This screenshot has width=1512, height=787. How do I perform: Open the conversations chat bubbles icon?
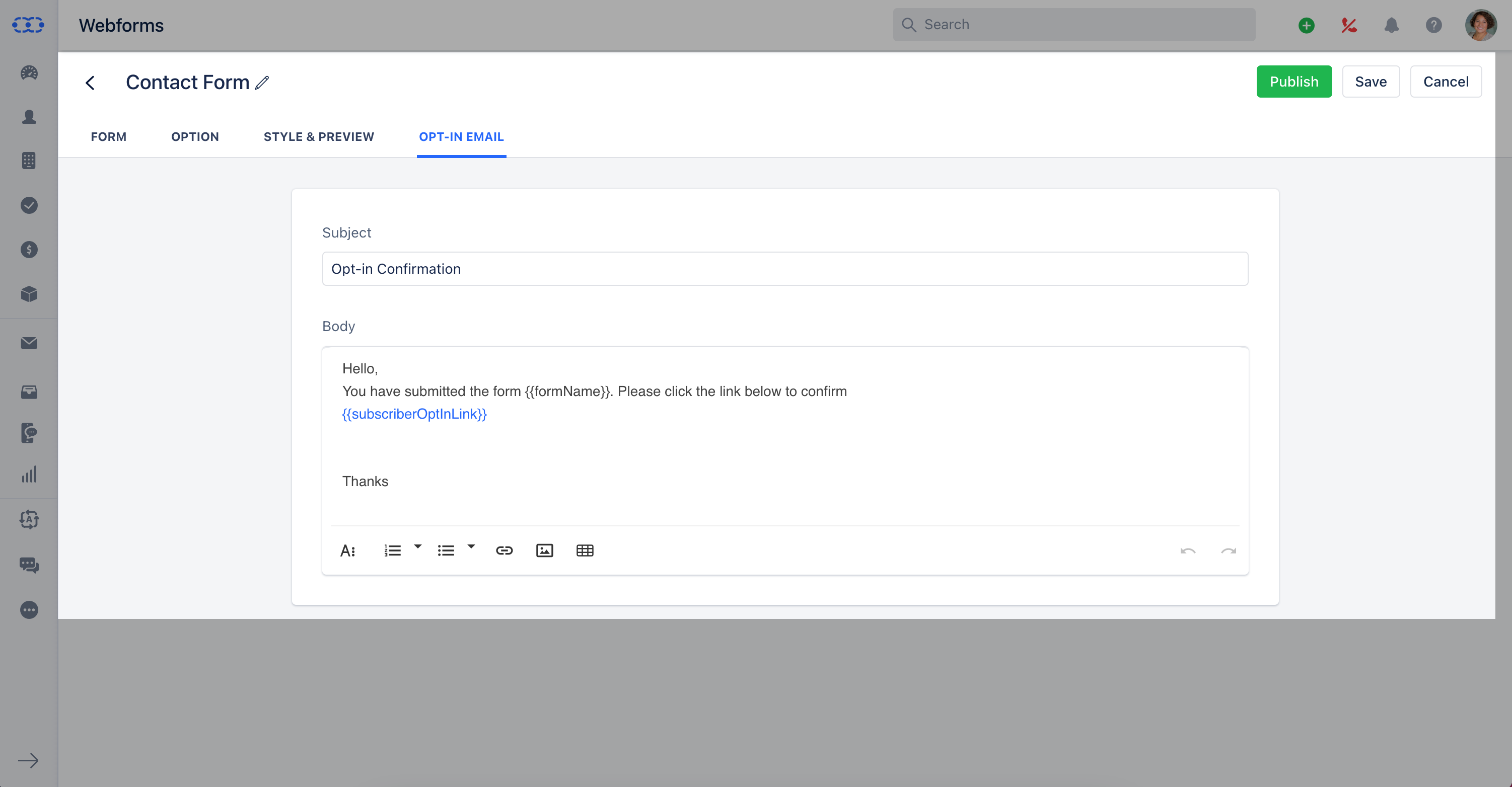tap(29, 565)
